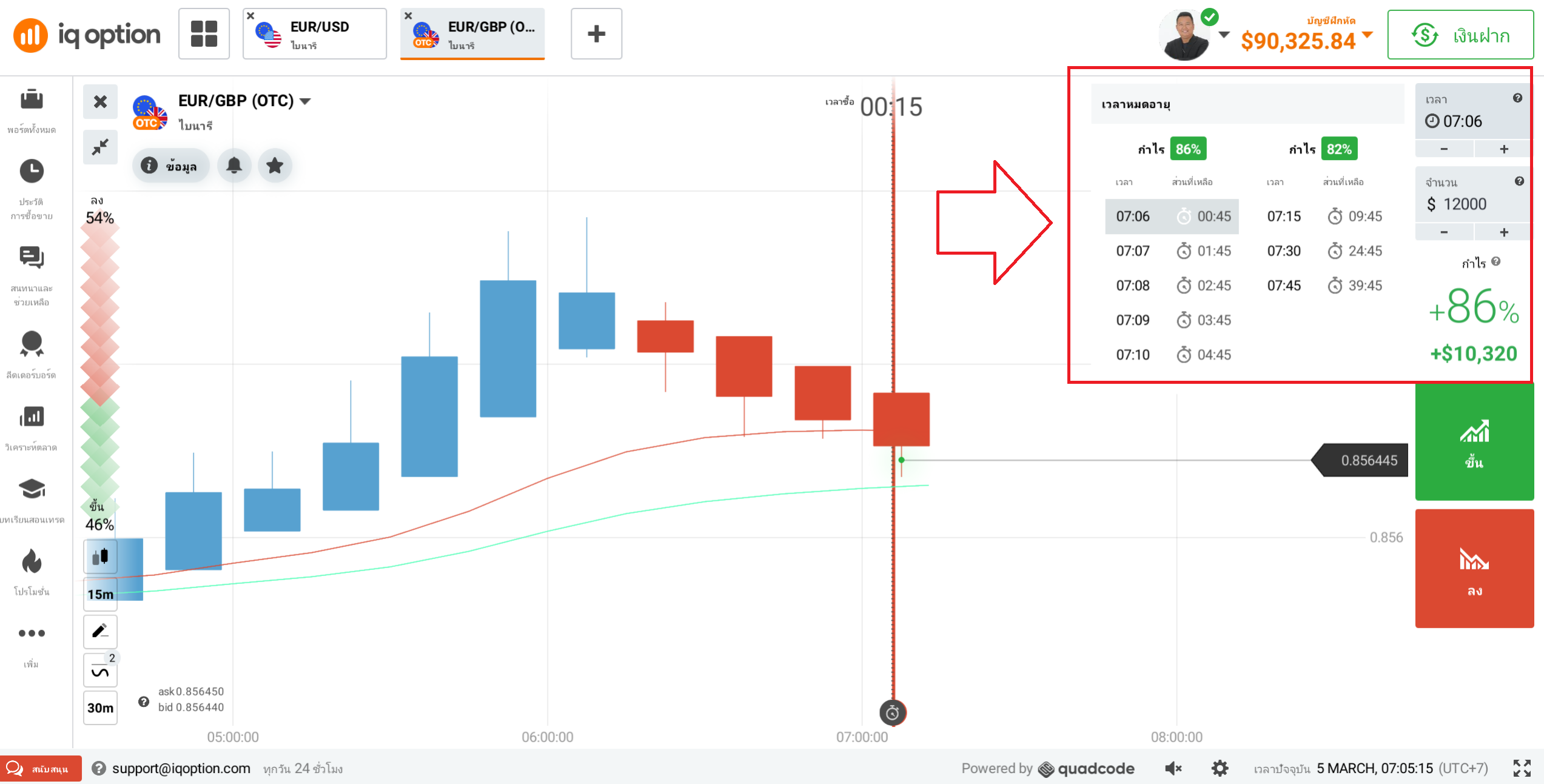Screen dimensions: 1544x784
Task: Set a price alert bell icon
Action: [x=234, y=166]
